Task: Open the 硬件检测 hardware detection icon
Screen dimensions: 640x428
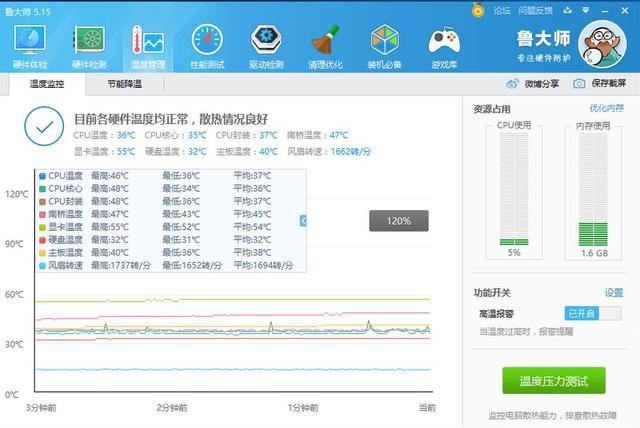Action: click(x=89, y=46)
